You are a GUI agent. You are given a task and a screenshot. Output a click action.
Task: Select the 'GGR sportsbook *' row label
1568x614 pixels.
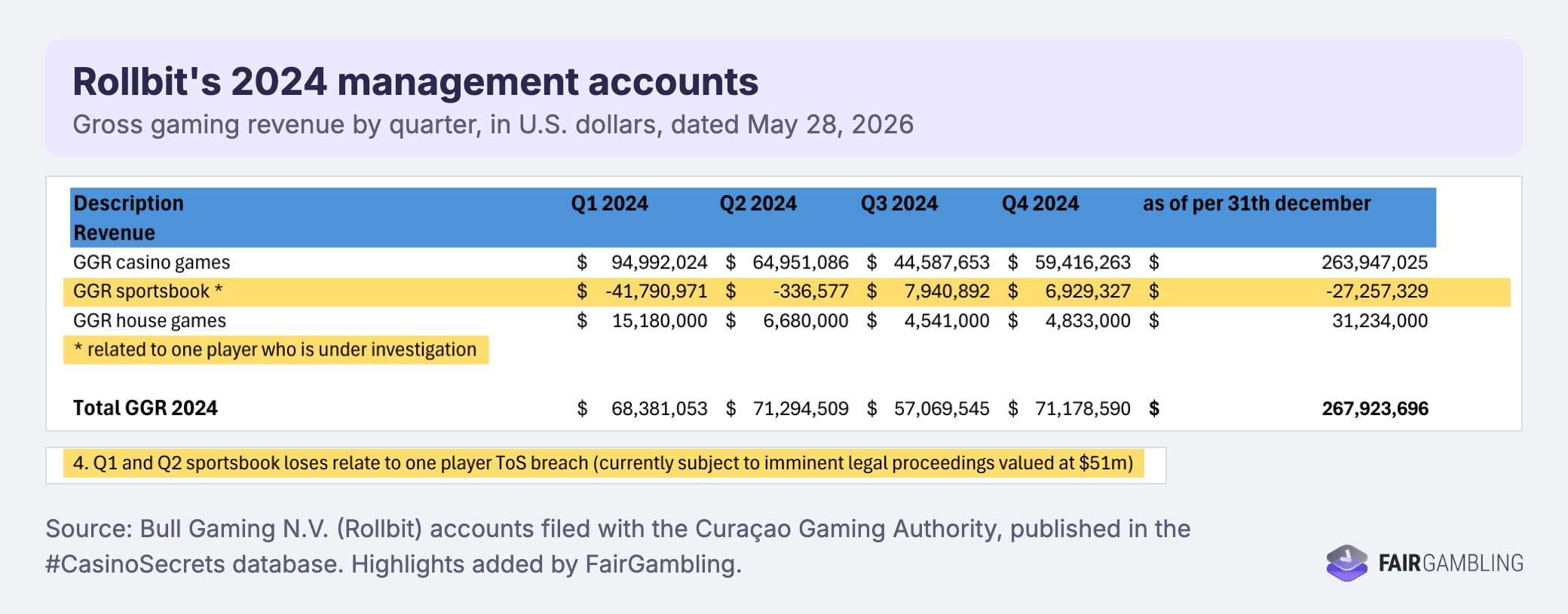[148, 291]
